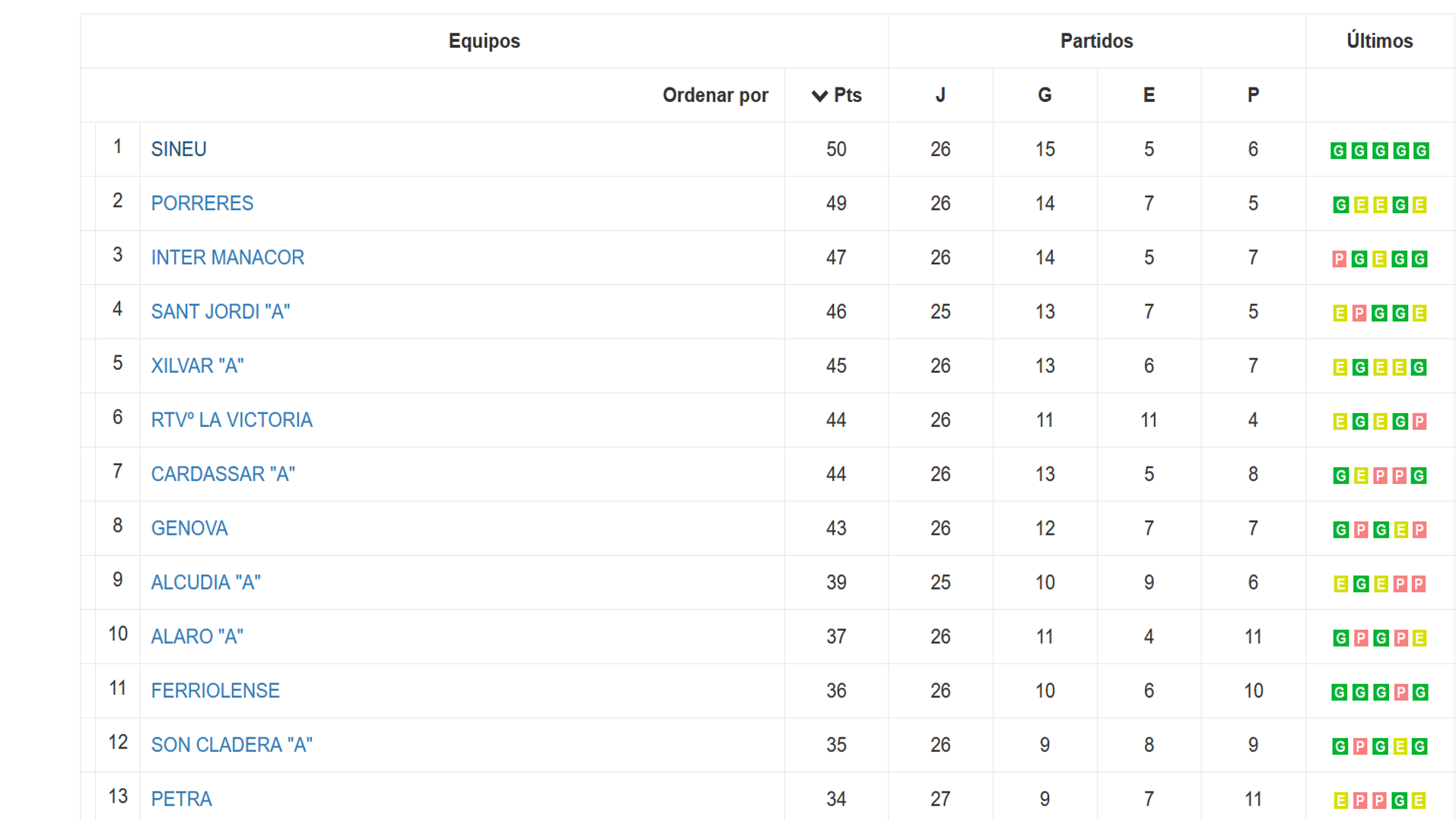1456x821 pixels.
Task: Click ALARO's last yellow E badge
Action: [x=1419, y=638]
